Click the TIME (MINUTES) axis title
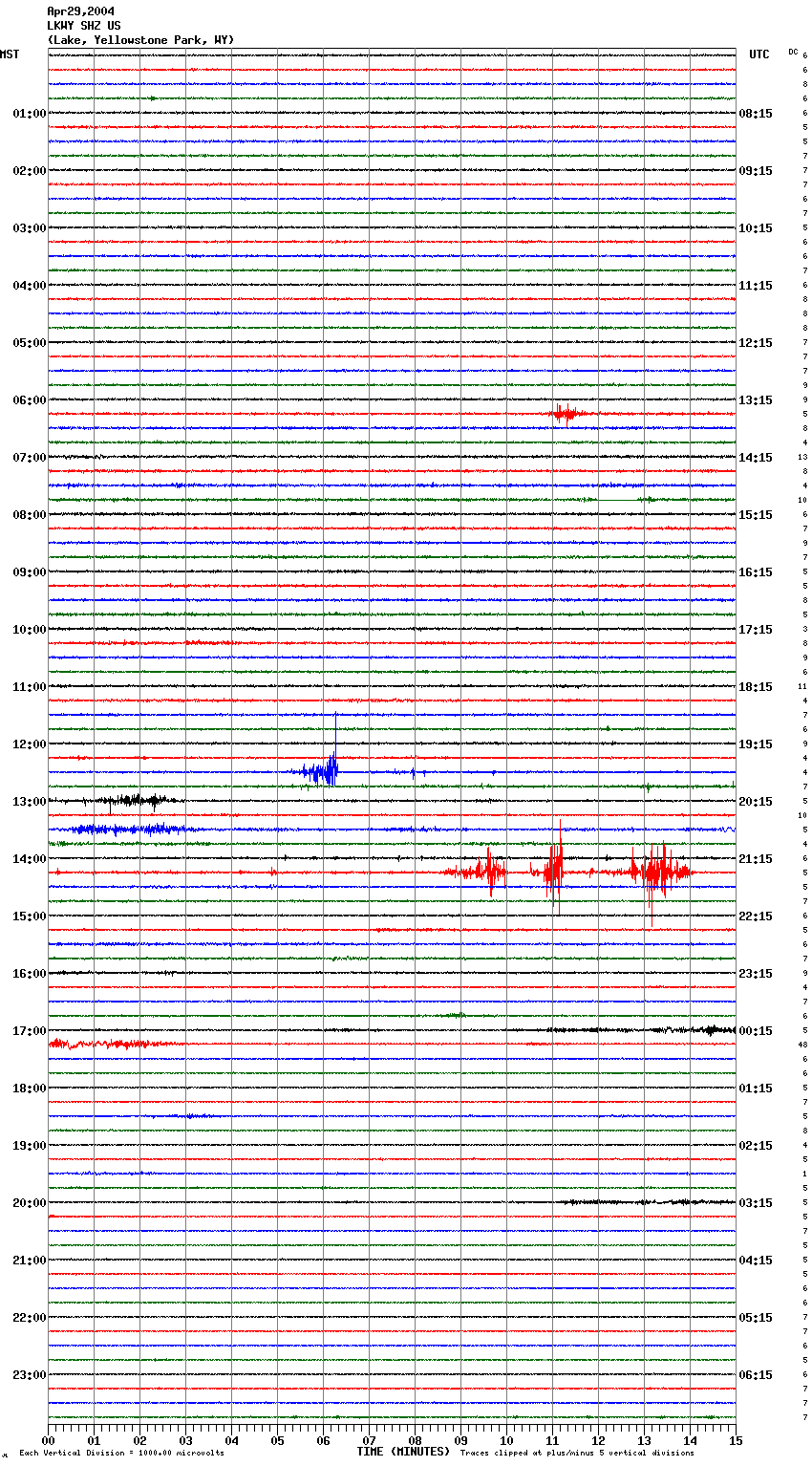This screenshot has width=812, height=1466. [x=403, y=1452]
